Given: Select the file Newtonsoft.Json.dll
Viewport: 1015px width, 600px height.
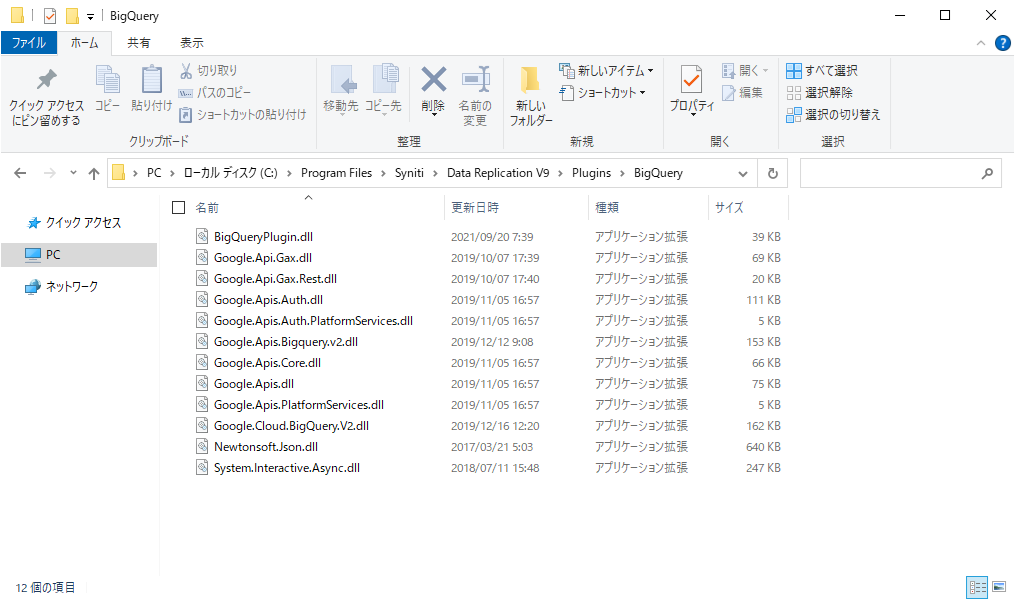Looking at the screenshot, I should (265, 447).
